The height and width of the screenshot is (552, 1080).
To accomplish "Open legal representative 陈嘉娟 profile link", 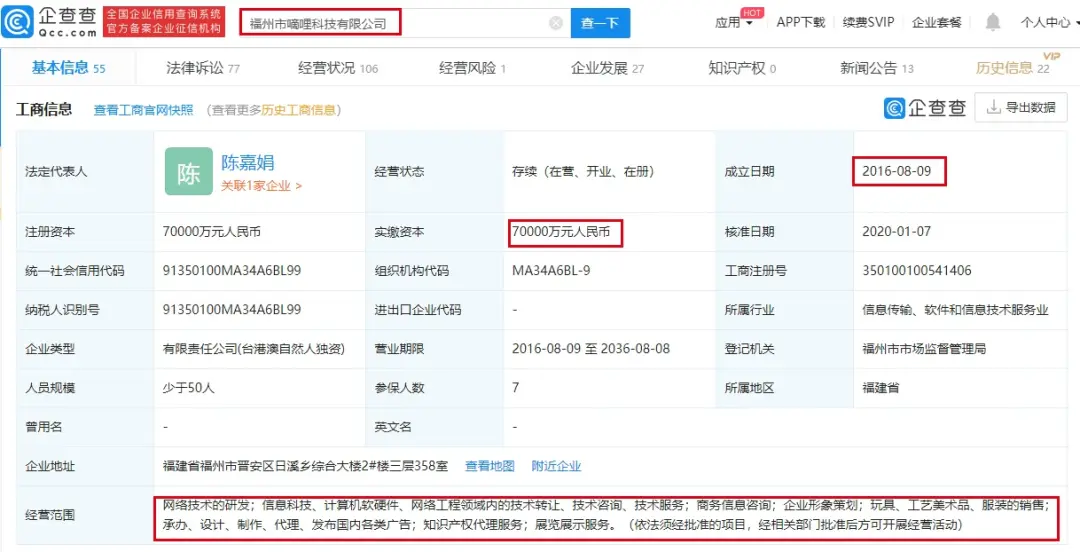I will [x=247, y=163].
